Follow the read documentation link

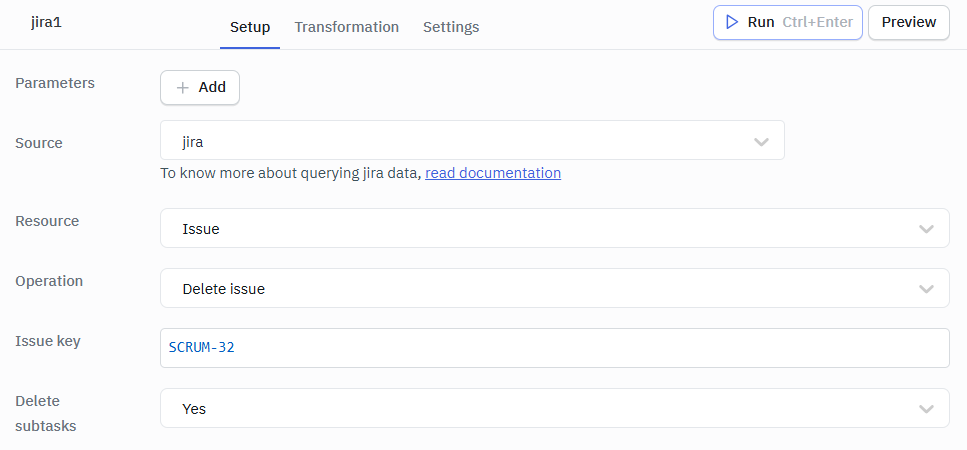tap(493, 173)
